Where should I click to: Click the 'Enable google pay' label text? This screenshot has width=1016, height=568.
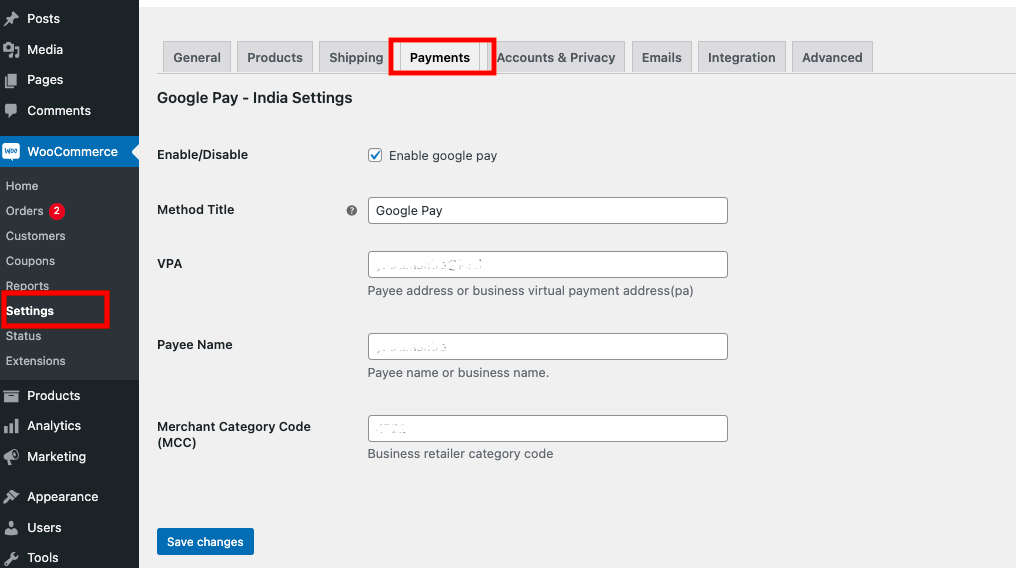click(x=443, y=155)
